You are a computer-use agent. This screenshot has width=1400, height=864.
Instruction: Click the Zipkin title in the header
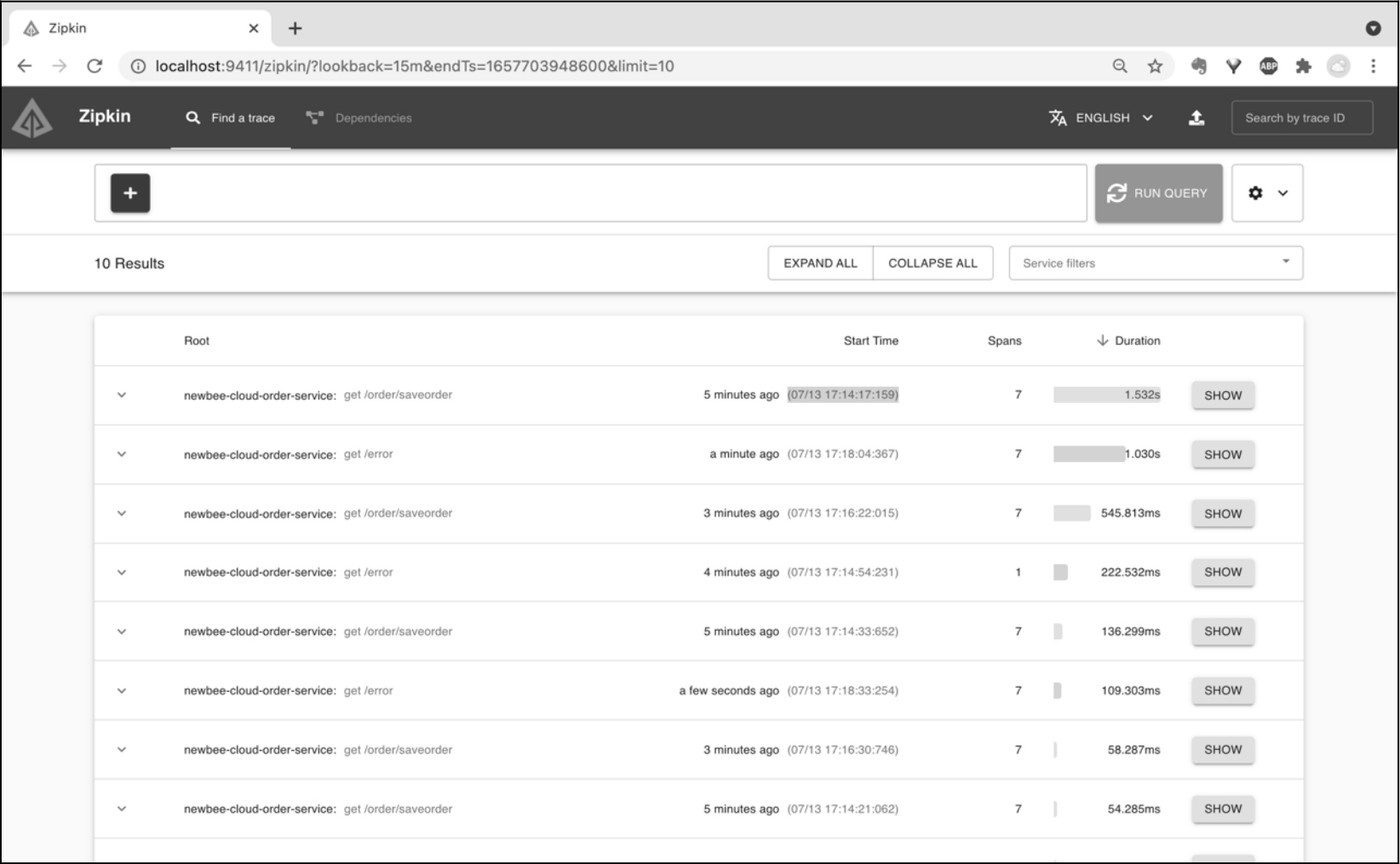[105, 116]
